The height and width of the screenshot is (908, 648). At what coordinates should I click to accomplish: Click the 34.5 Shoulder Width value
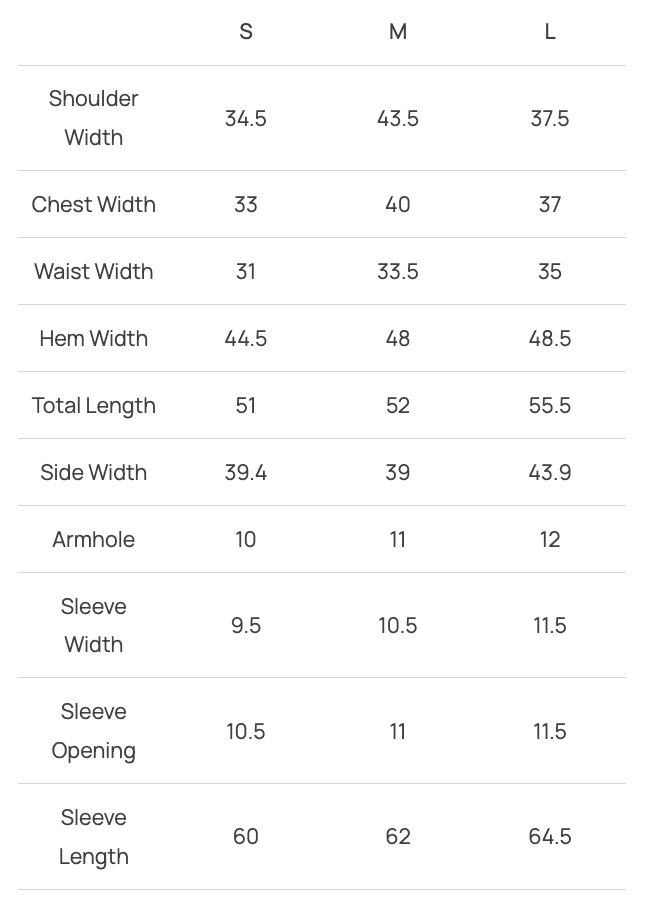(x=246, y=118)
